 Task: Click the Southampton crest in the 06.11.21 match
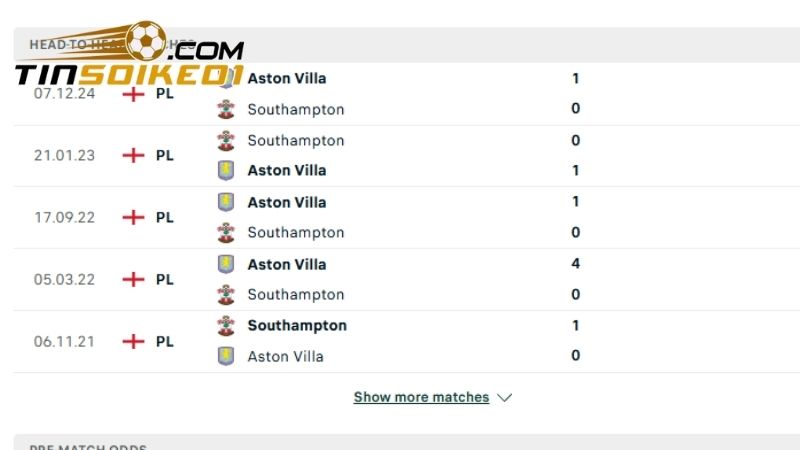[x=226, y=325]
